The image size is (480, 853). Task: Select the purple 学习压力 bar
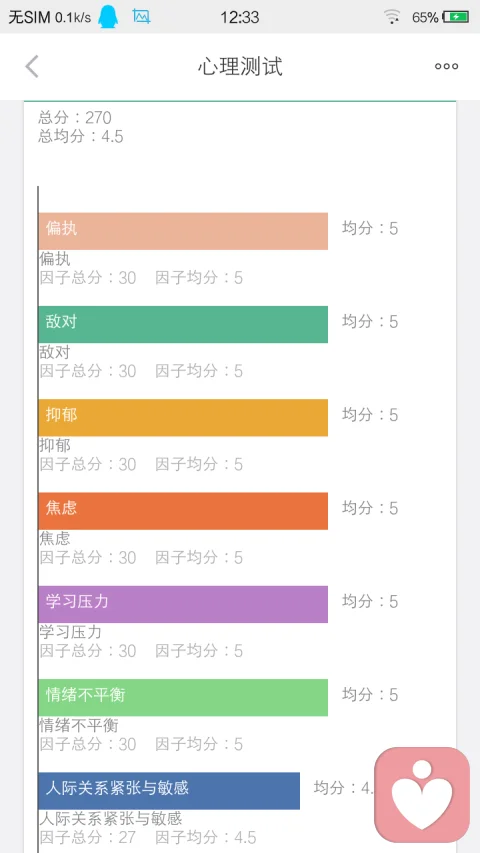pyautogui.click(x=183, y=604)
